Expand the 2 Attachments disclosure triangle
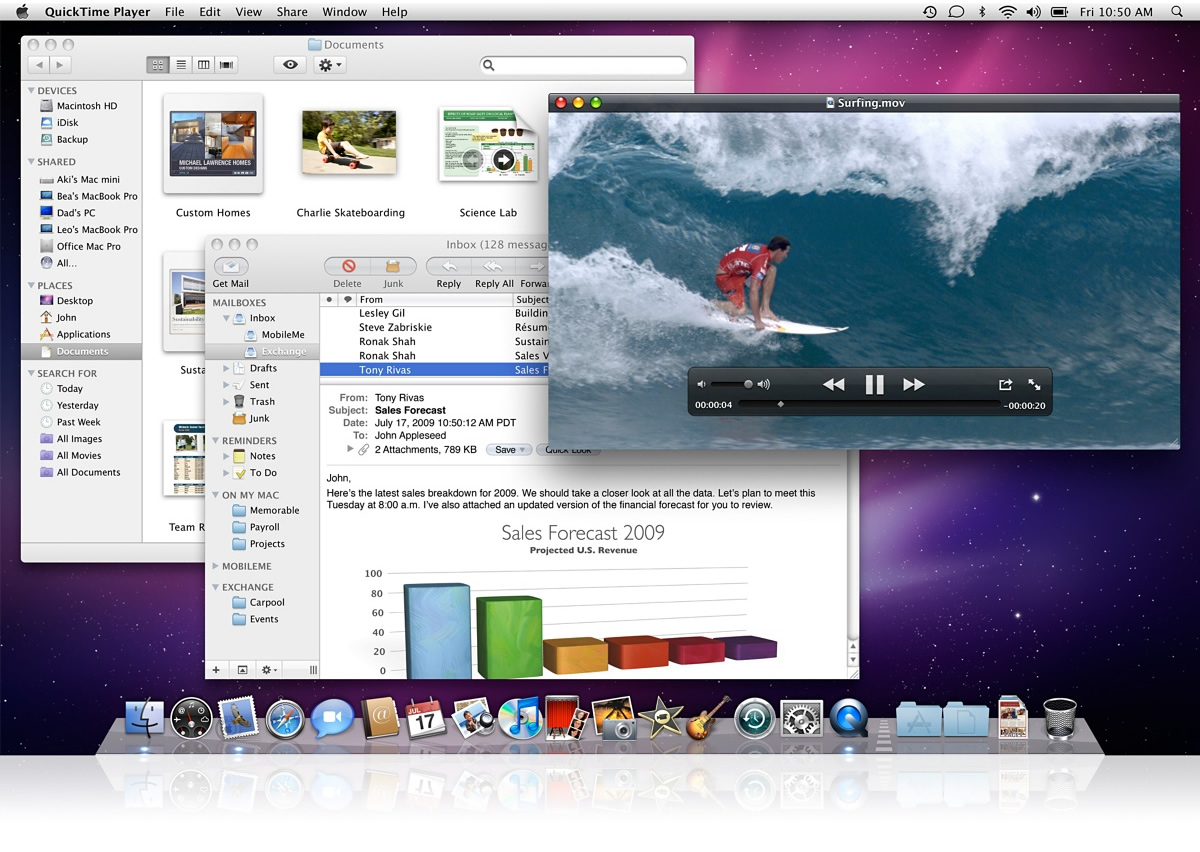The width and height of the screenshot is (1200, 852). coord(350,450)
